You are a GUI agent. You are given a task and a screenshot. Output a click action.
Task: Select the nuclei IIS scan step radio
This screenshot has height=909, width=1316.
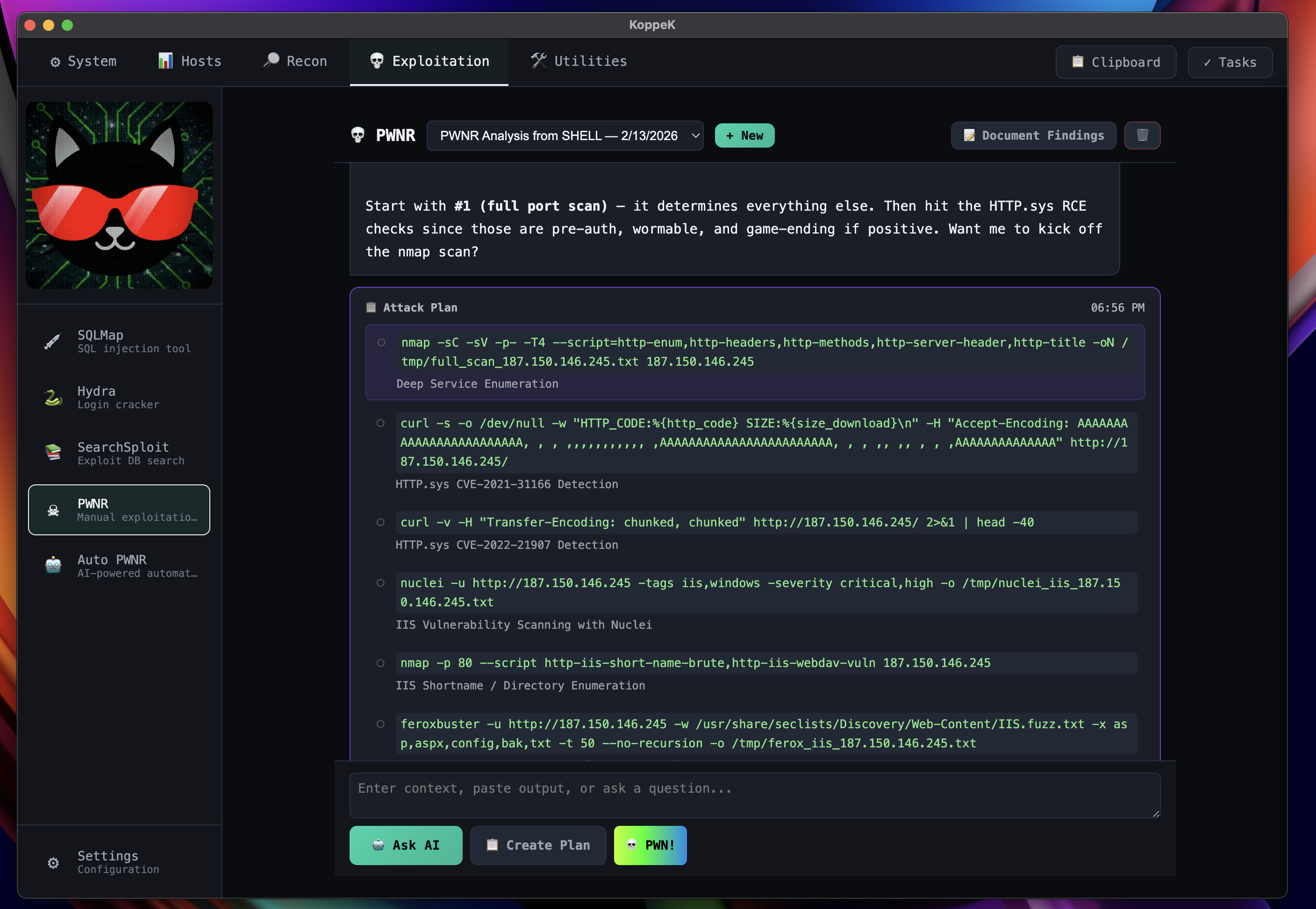point(380,582)
